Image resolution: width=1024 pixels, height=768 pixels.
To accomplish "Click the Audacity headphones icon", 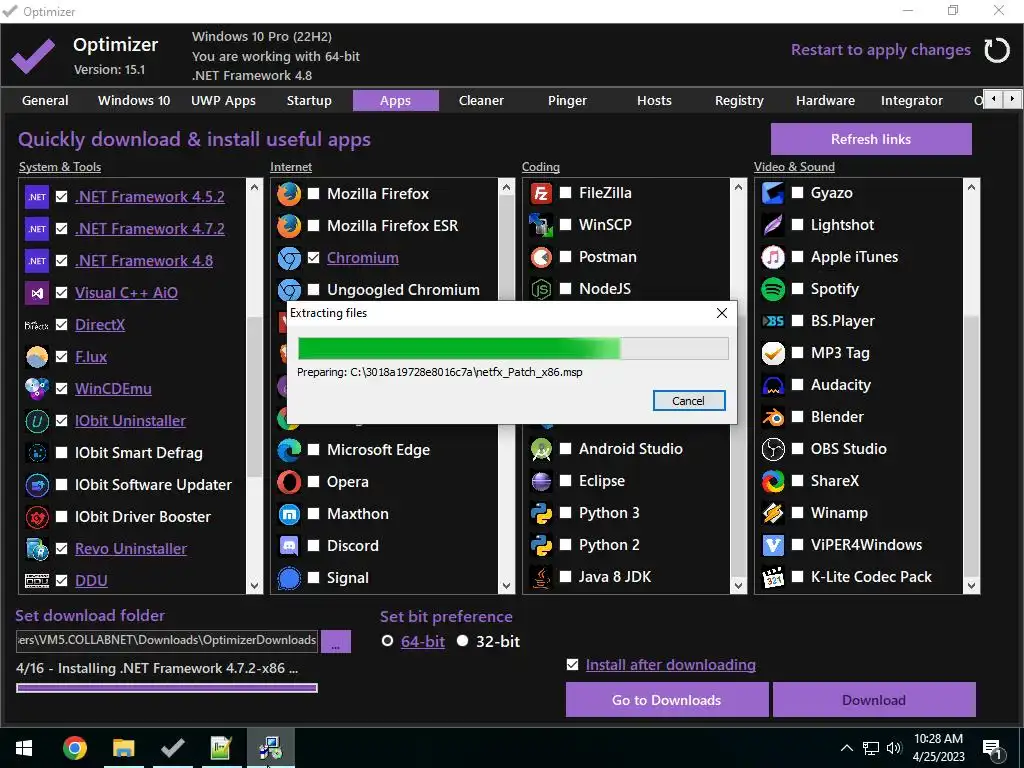I will tap(773, 385).
